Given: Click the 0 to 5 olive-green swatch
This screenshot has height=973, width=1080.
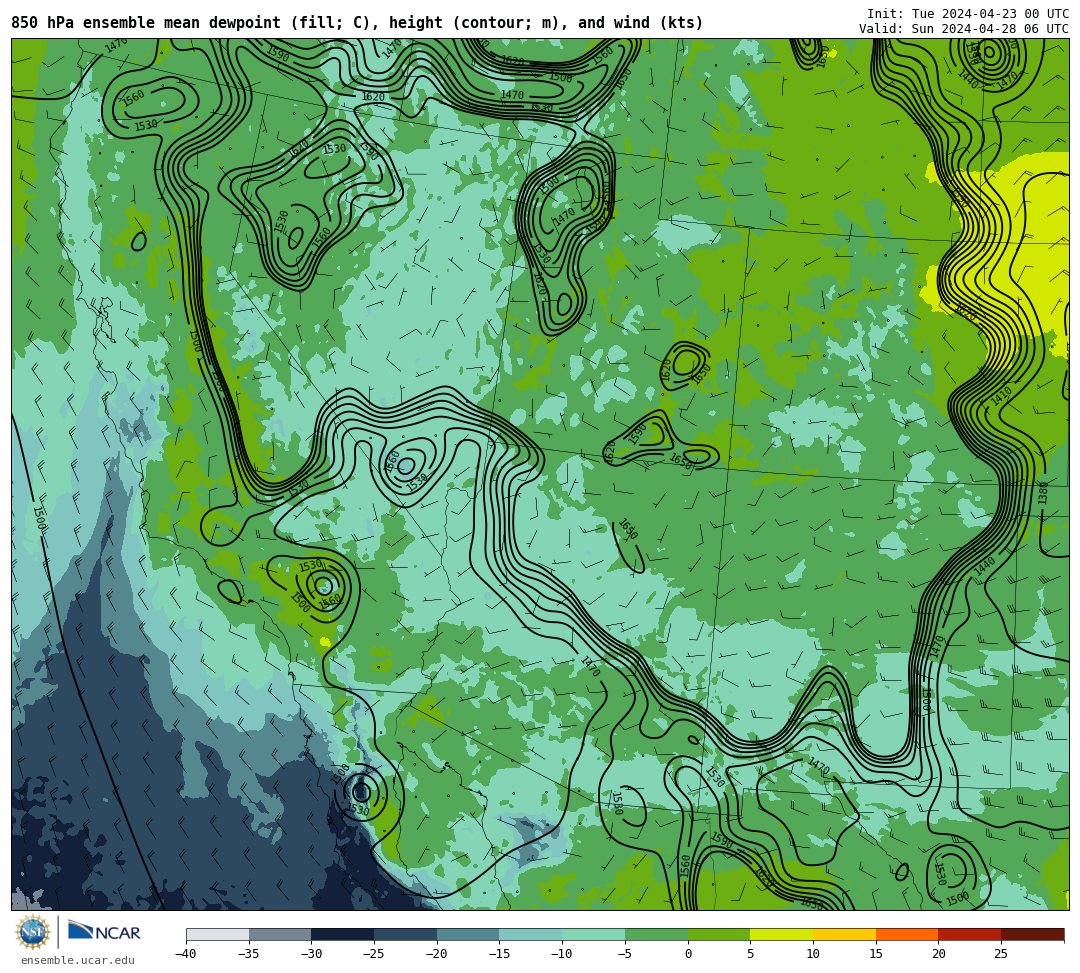Looking at the screenshot, I should (x=719, y=934).
